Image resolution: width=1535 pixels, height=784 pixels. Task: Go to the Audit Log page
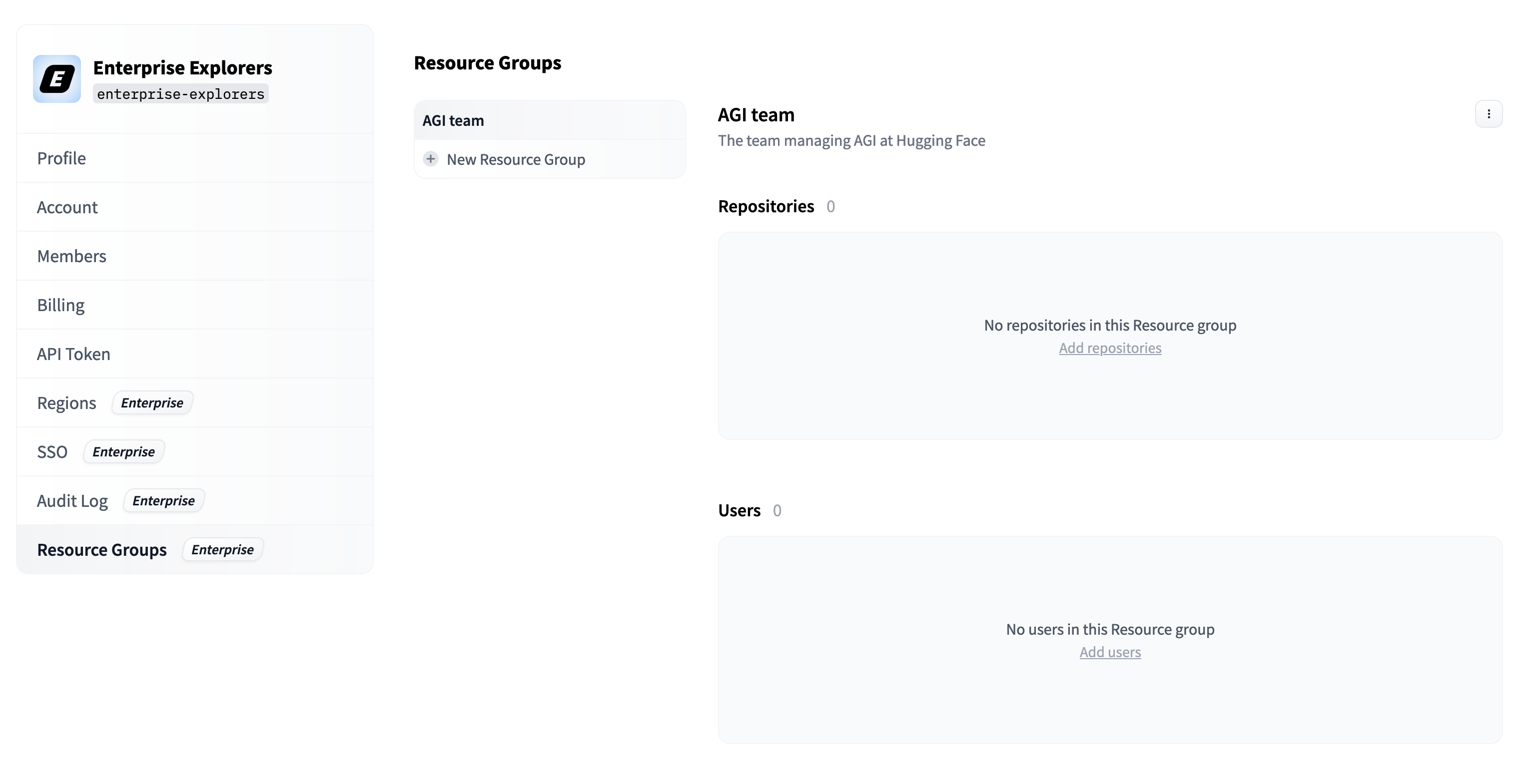coord(72,501)
